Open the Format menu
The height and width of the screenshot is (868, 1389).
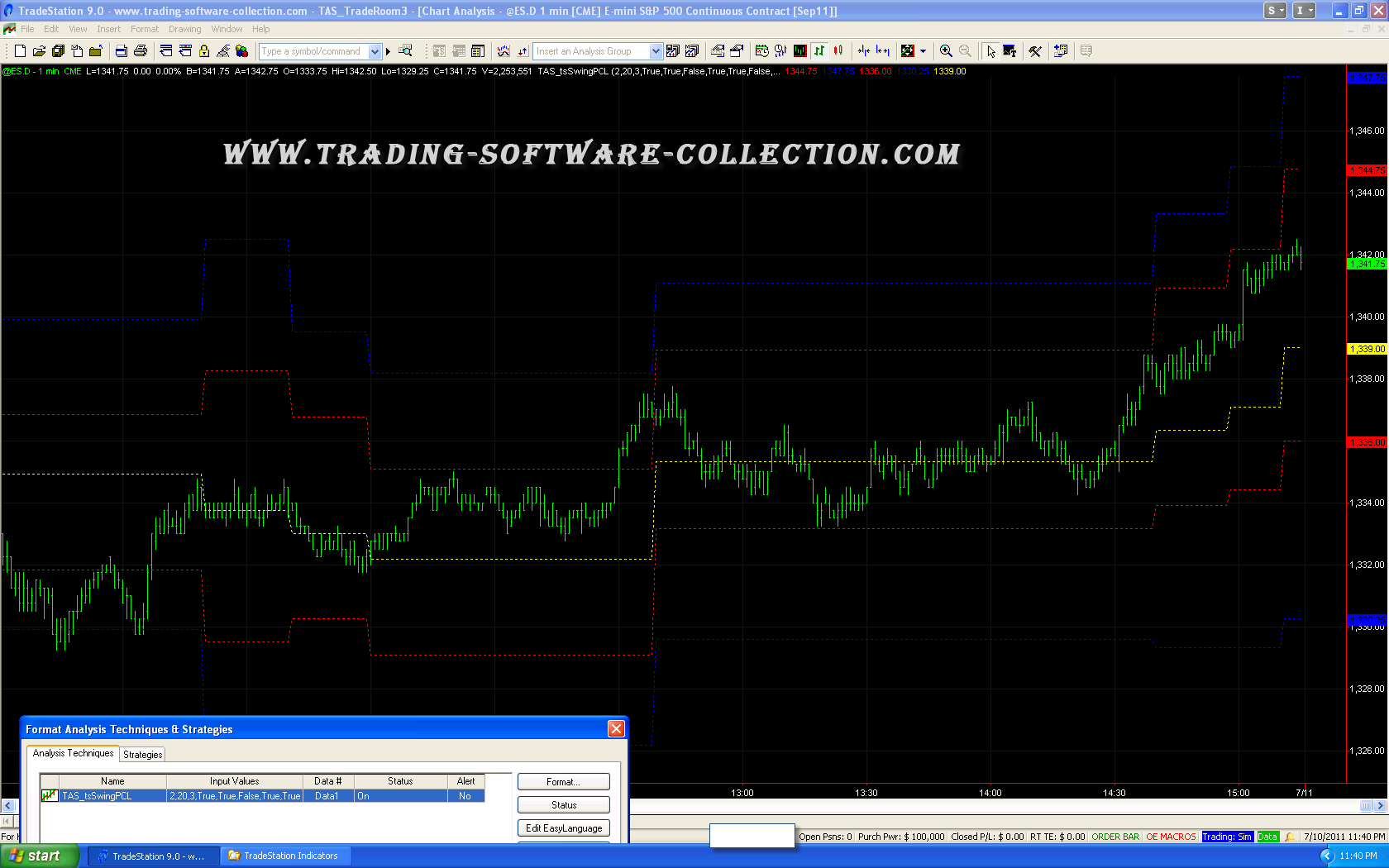[144, 29]
